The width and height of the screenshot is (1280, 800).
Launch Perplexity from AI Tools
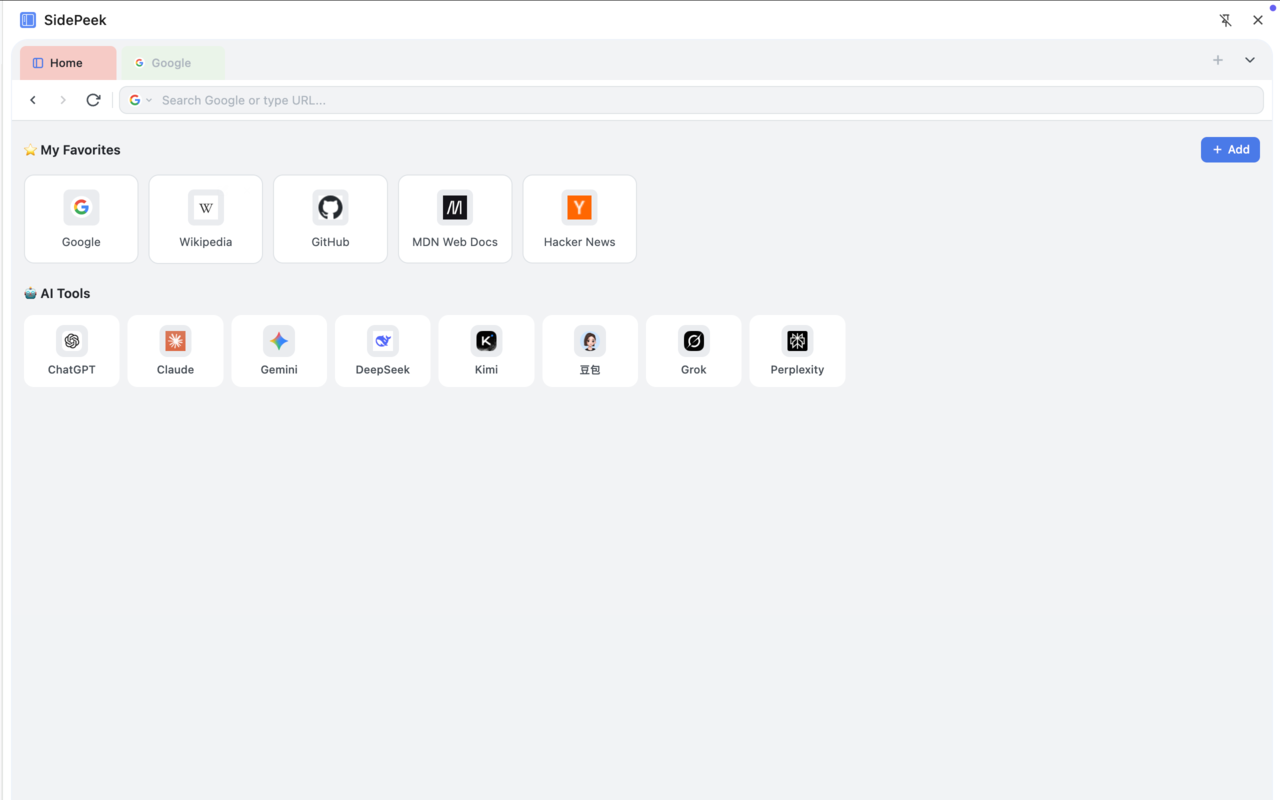pyautogui.click(x=797, y=351)
